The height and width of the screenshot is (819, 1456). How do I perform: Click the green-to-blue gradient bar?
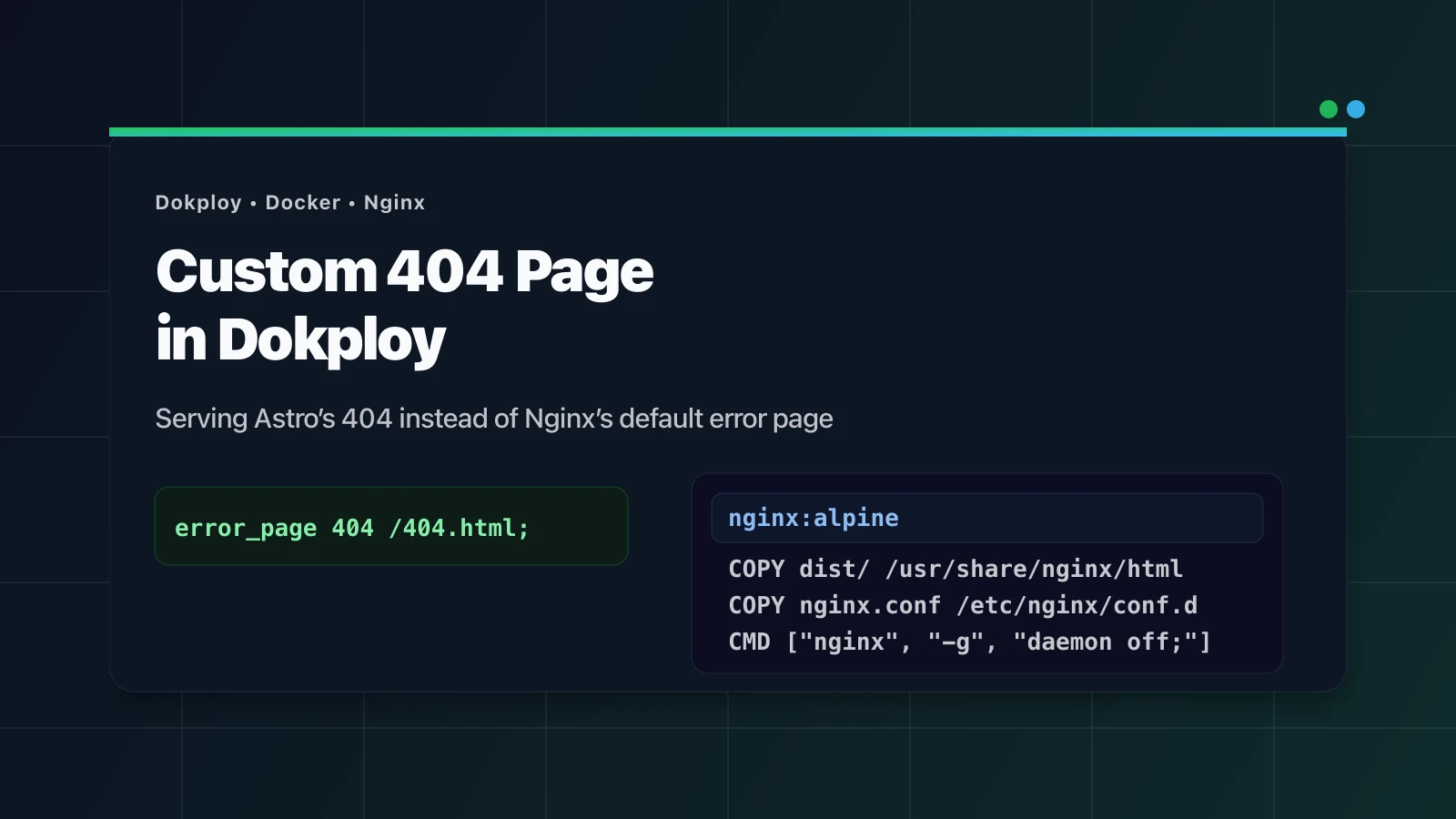728,131
